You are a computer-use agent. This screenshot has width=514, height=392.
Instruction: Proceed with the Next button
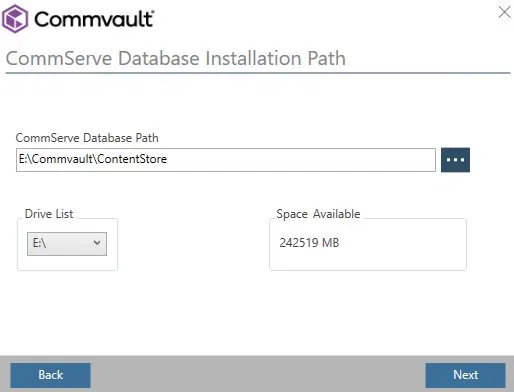(465, 375)
